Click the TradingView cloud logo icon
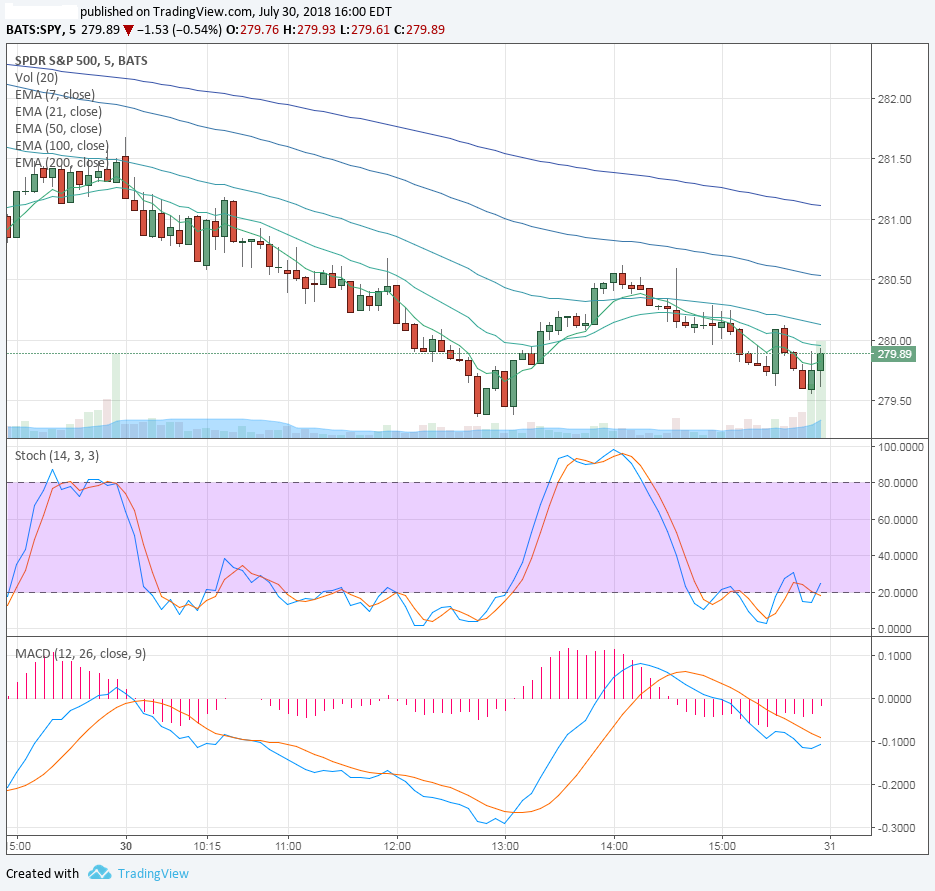The height and width of the screenshot is (891, 935). coord(100,873)
